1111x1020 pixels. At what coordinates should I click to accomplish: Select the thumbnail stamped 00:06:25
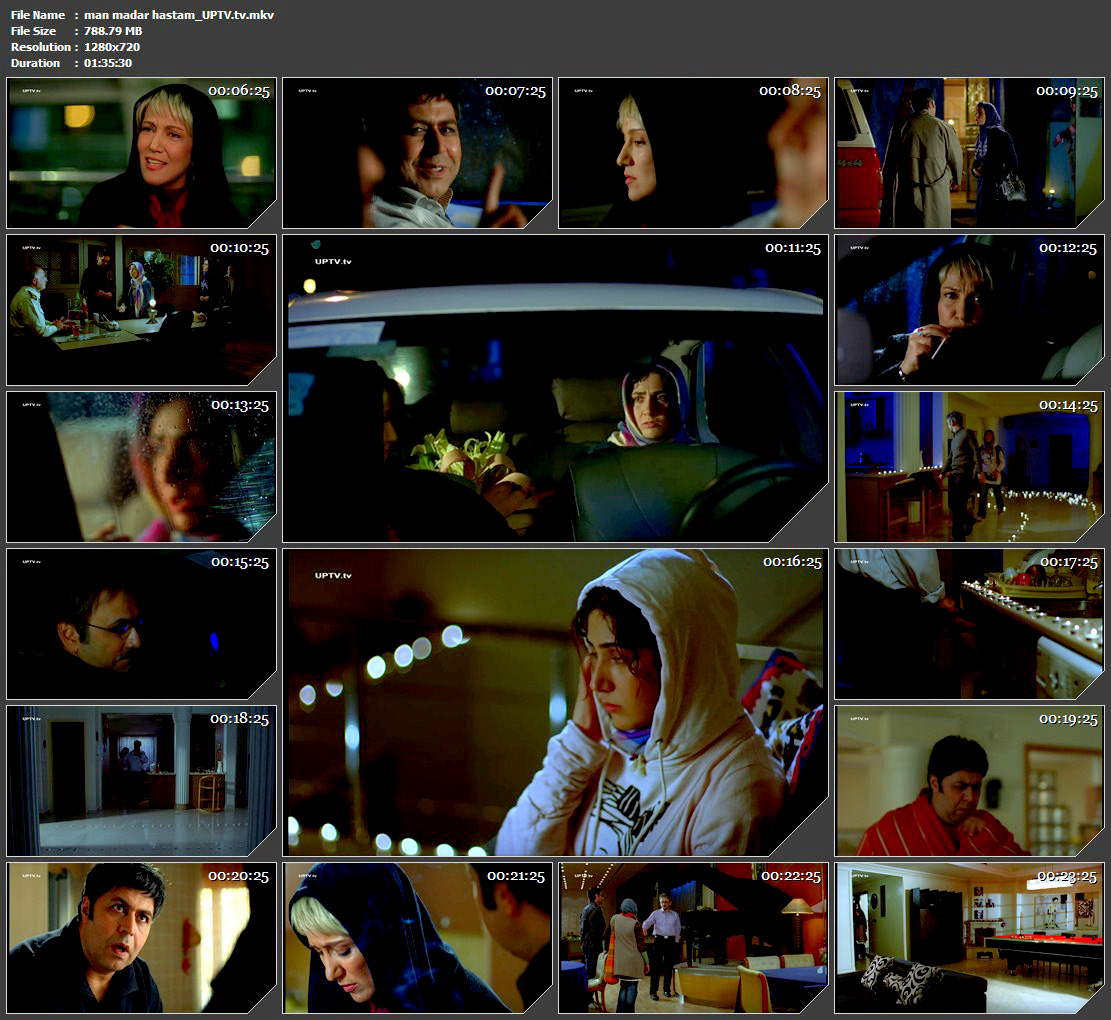(142, 153)
